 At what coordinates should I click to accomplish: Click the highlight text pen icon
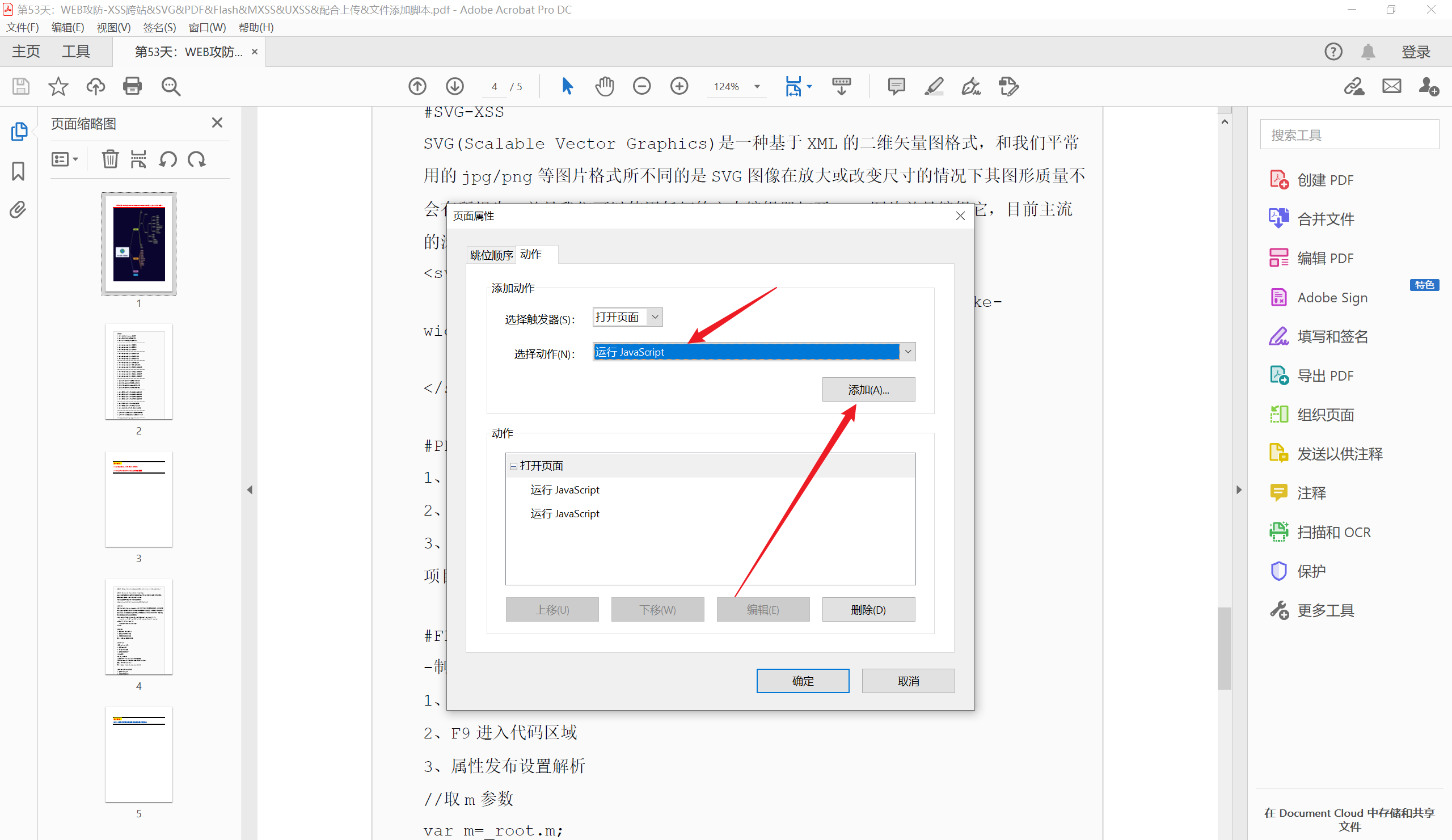(934, 86)
